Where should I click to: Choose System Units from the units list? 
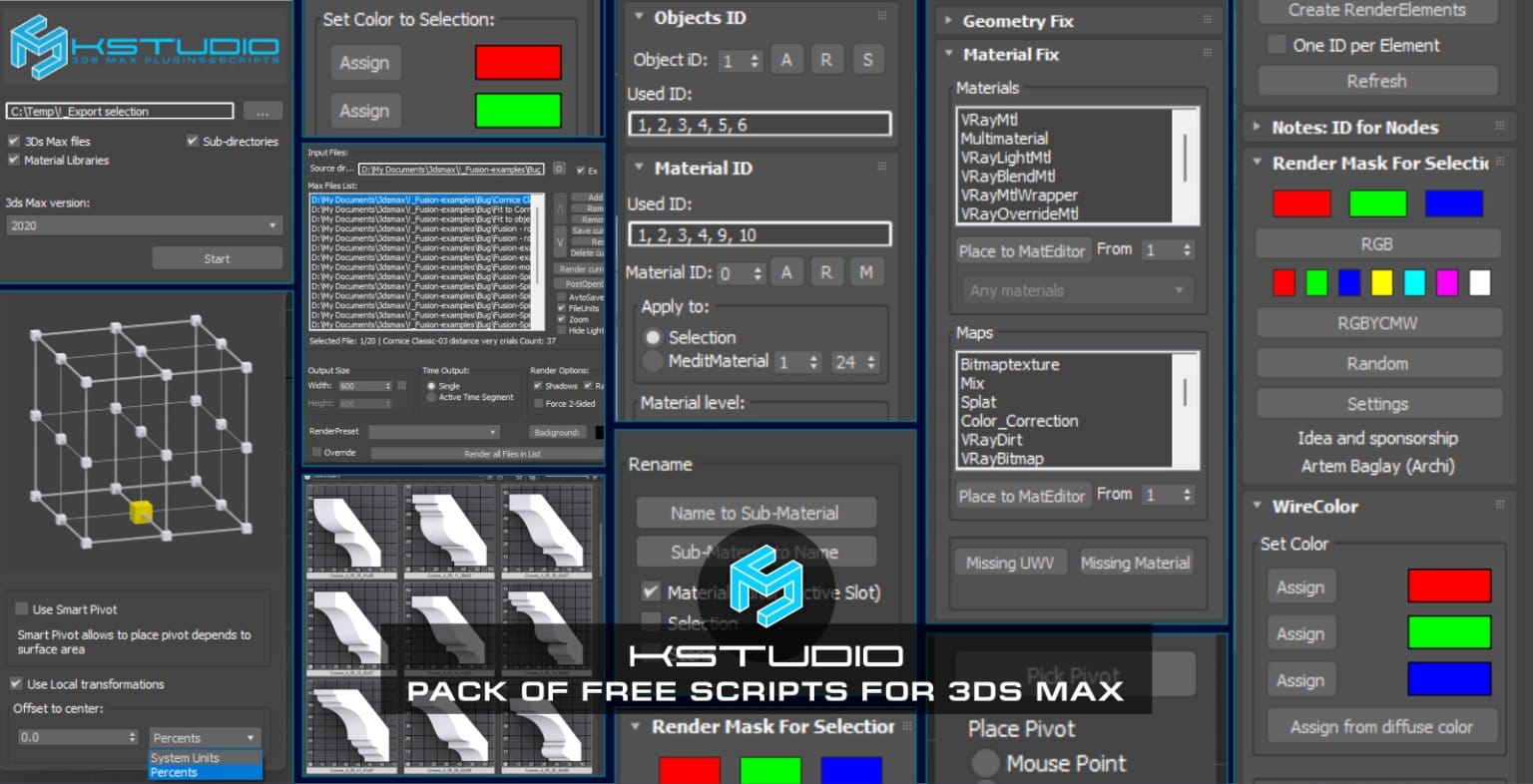[184, 758]
